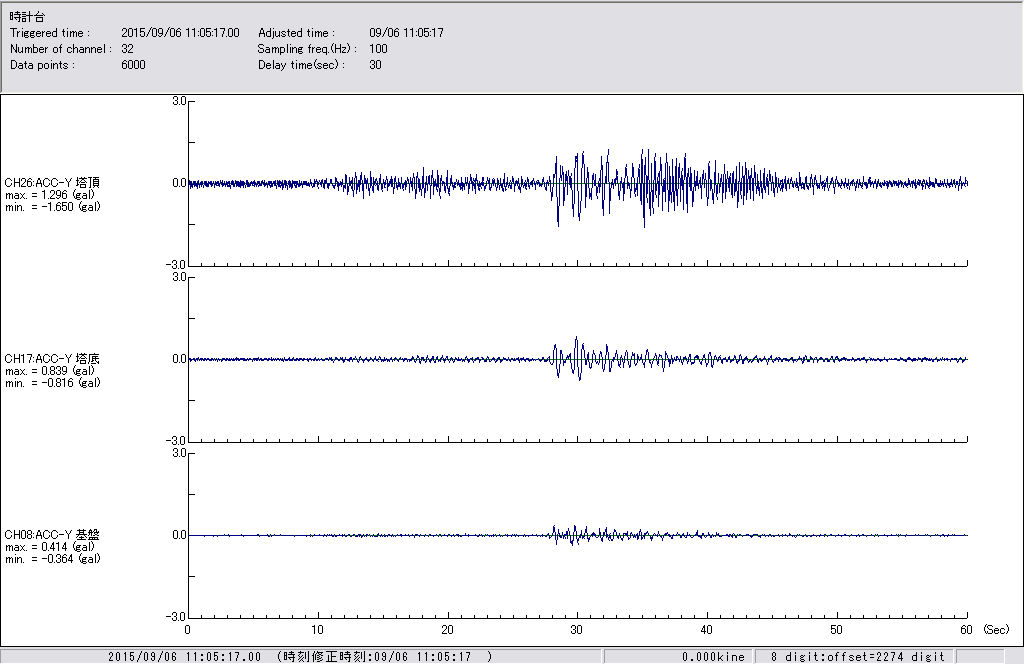Click the 0.000kine status bar field
1024x664 pixels.
point(713,657)
